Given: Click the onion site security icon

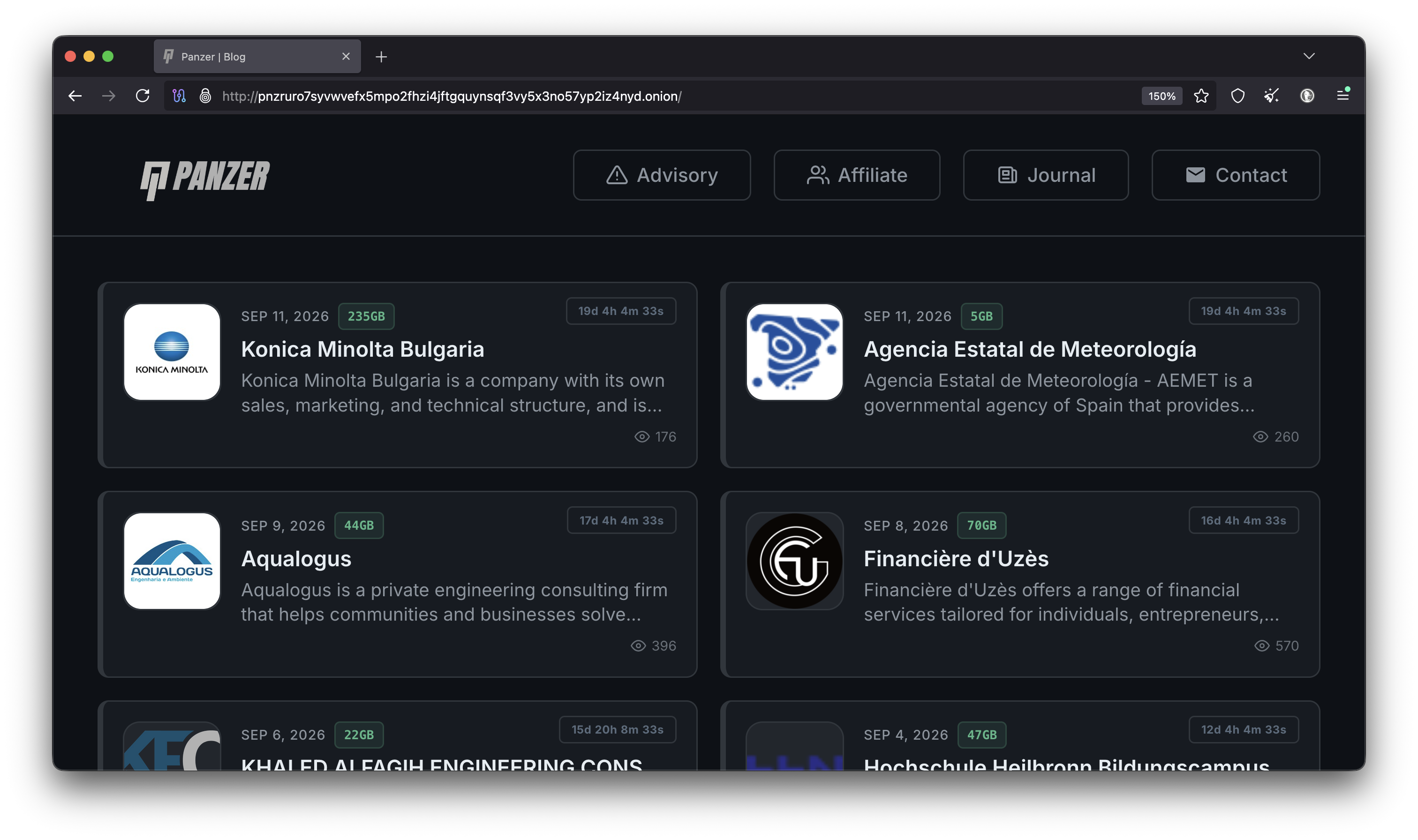Looking at the screenshot, I should click(205, 96).
